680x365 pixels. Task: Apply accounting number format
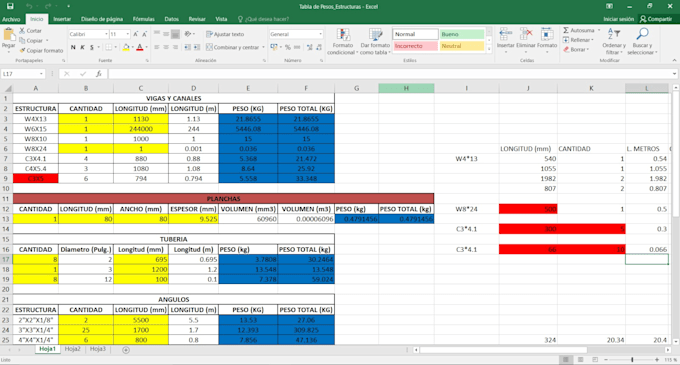coord(274,47)
